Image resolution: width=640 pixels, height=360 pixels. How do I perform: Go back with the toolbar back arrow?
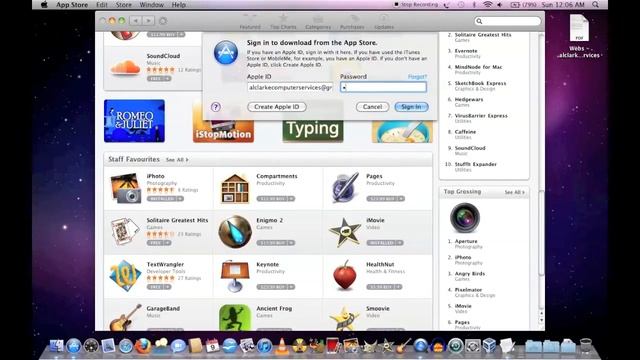point(136,20)
